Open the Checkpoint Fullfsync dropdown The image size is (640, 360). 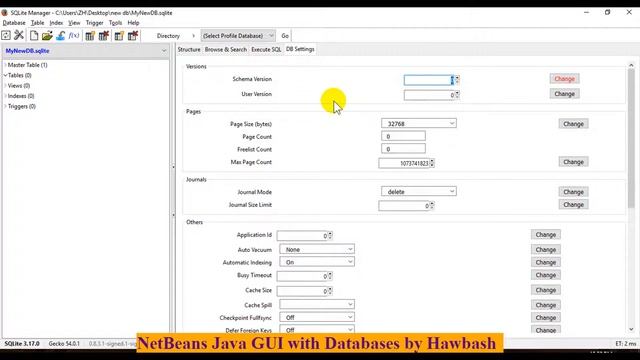coord(317,317)
